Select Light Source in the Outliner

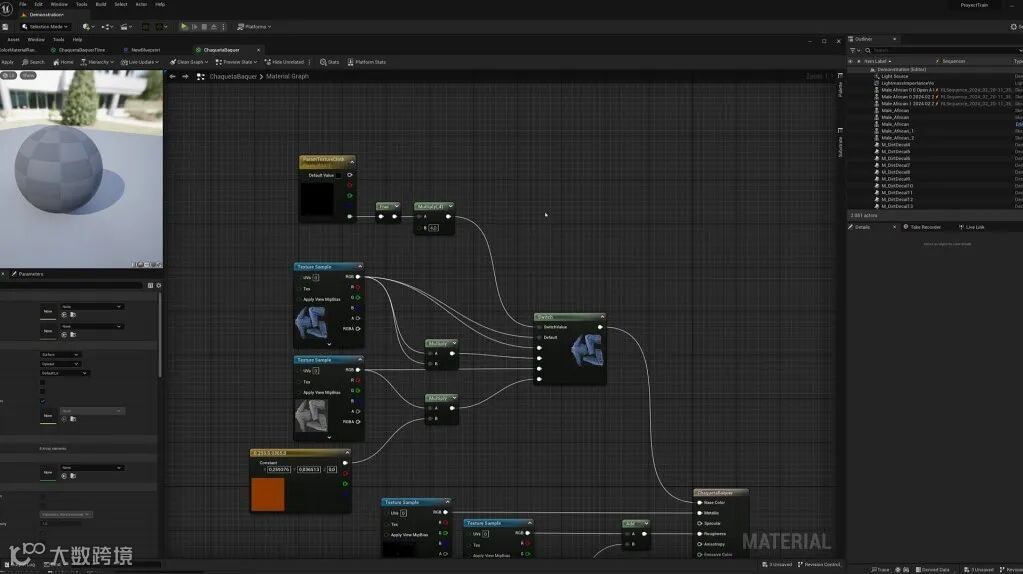point(894,76)
